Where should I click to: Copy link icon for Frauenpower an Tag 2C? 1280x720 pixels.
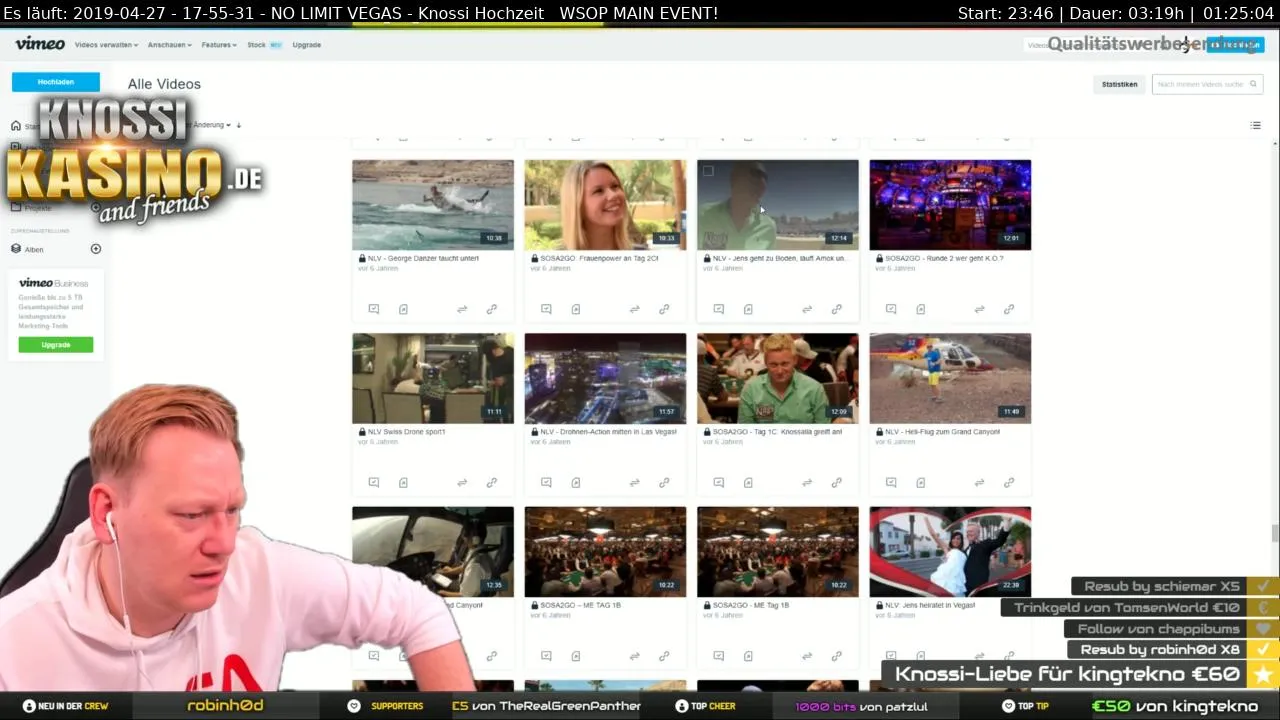pyautogui.click(x=664, y=309)
